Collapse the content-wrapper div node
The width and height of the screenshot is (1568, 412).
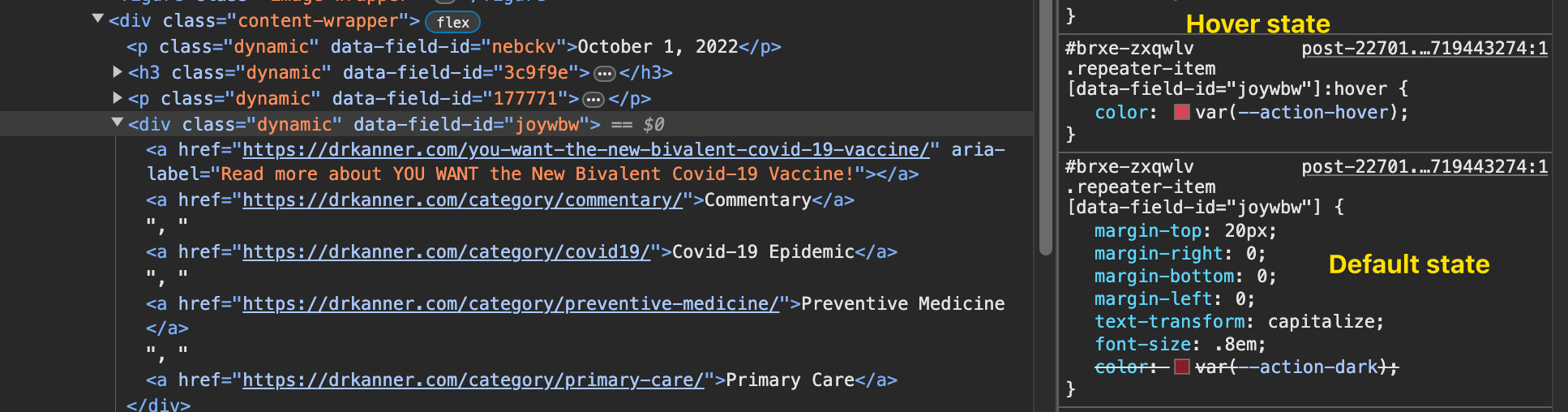pyautogui.click(x=98, y=19)
